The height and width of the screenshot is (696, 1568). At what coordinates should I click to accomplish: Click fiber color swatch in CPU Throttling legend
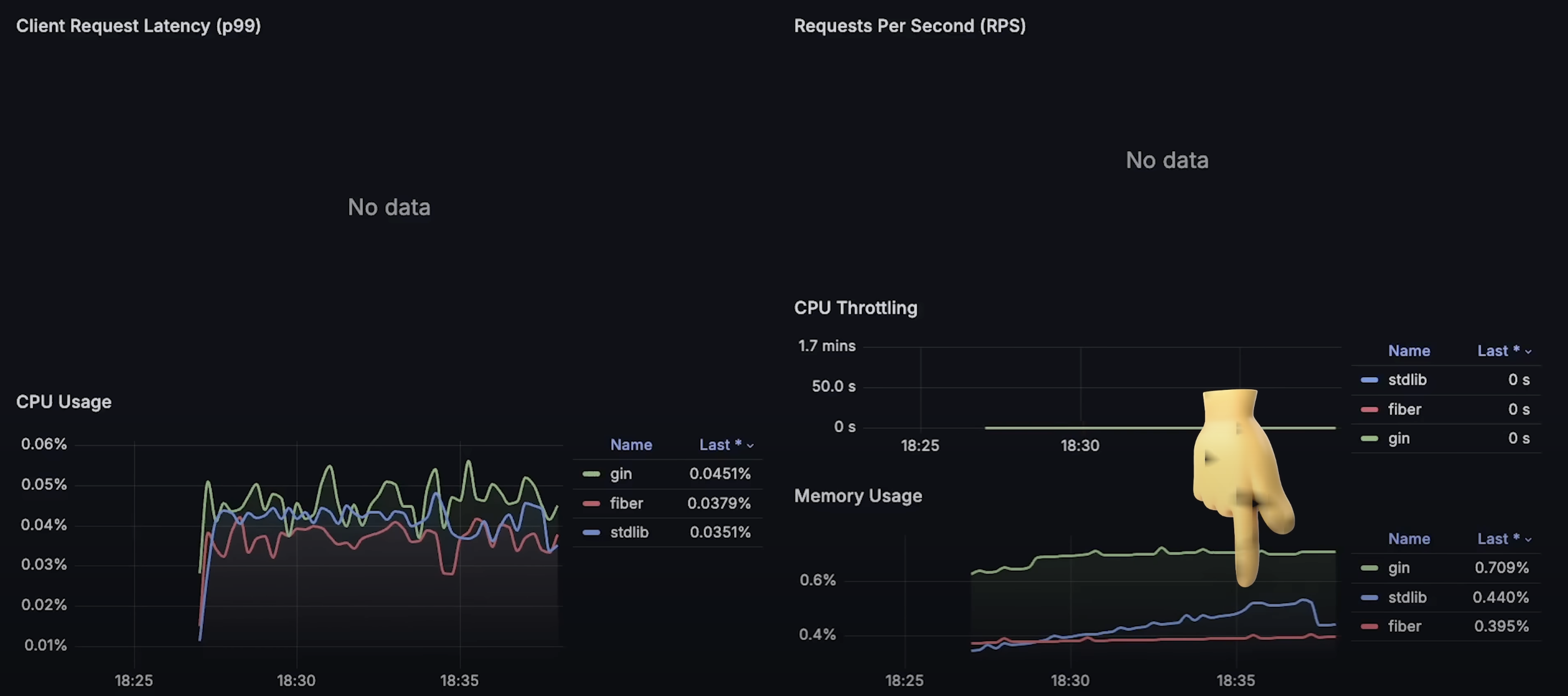click(1369, 409)
